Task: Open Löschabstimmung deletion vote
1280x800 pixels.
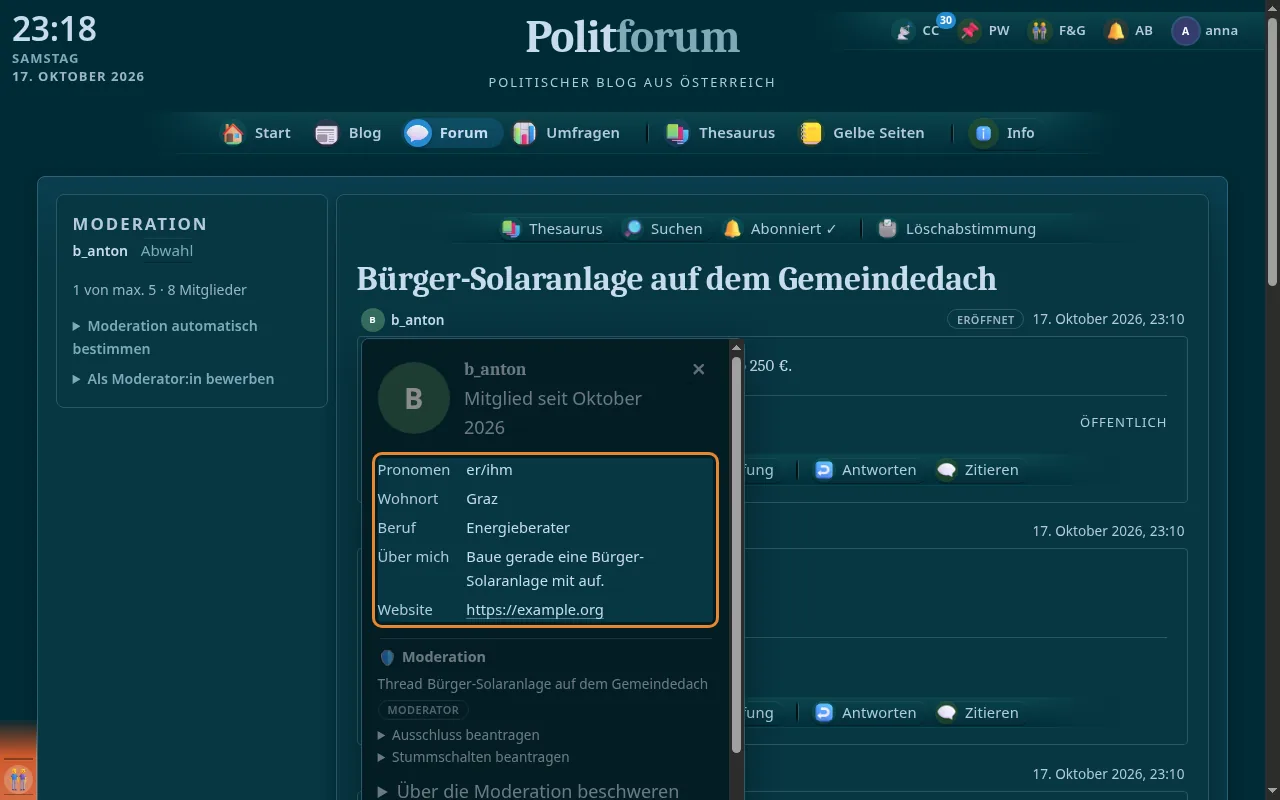Action: 958,229
